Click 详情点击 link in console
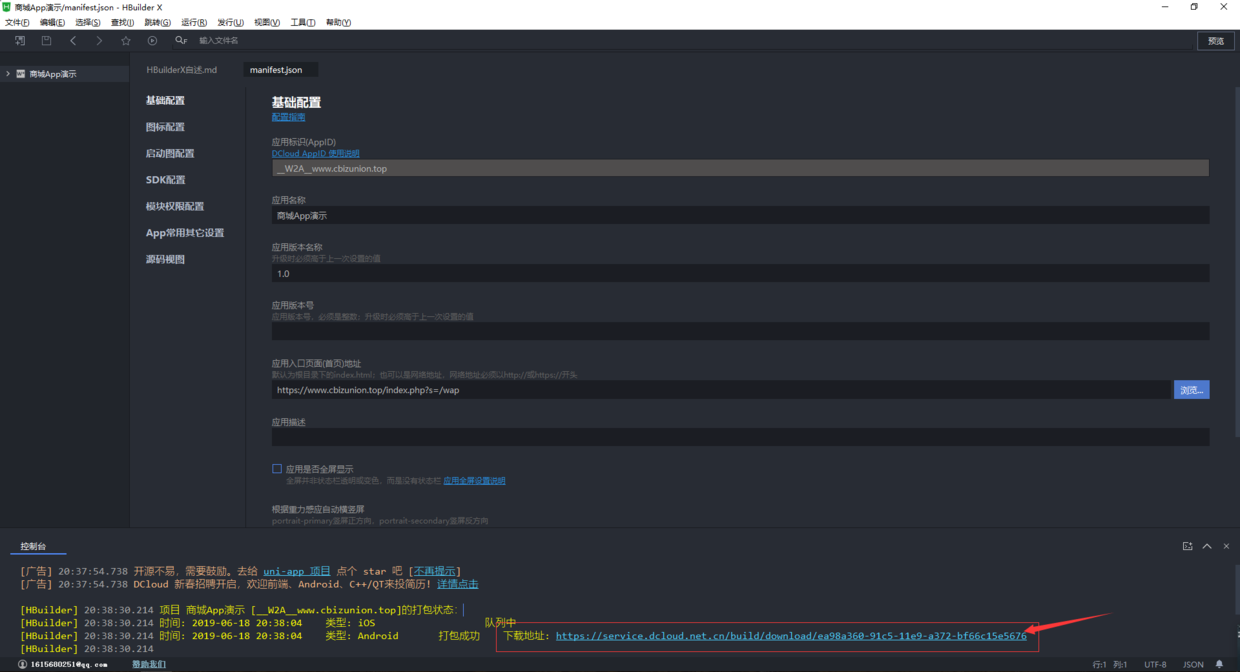Image resolution: width=1240 pixels, height=672 pixels. pos(457,584)
